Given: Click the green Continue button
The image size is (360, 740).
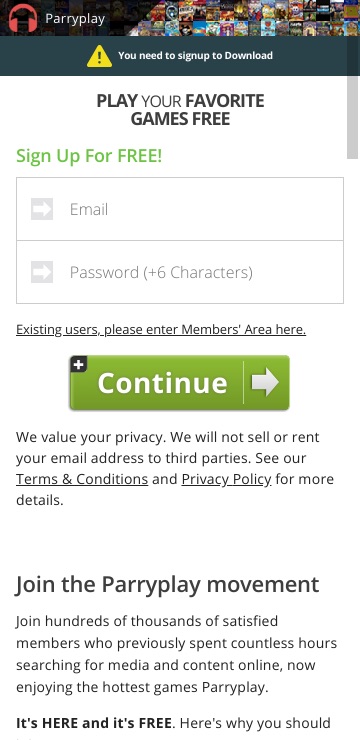Looking at the screenshot, I should coord(179,382).
